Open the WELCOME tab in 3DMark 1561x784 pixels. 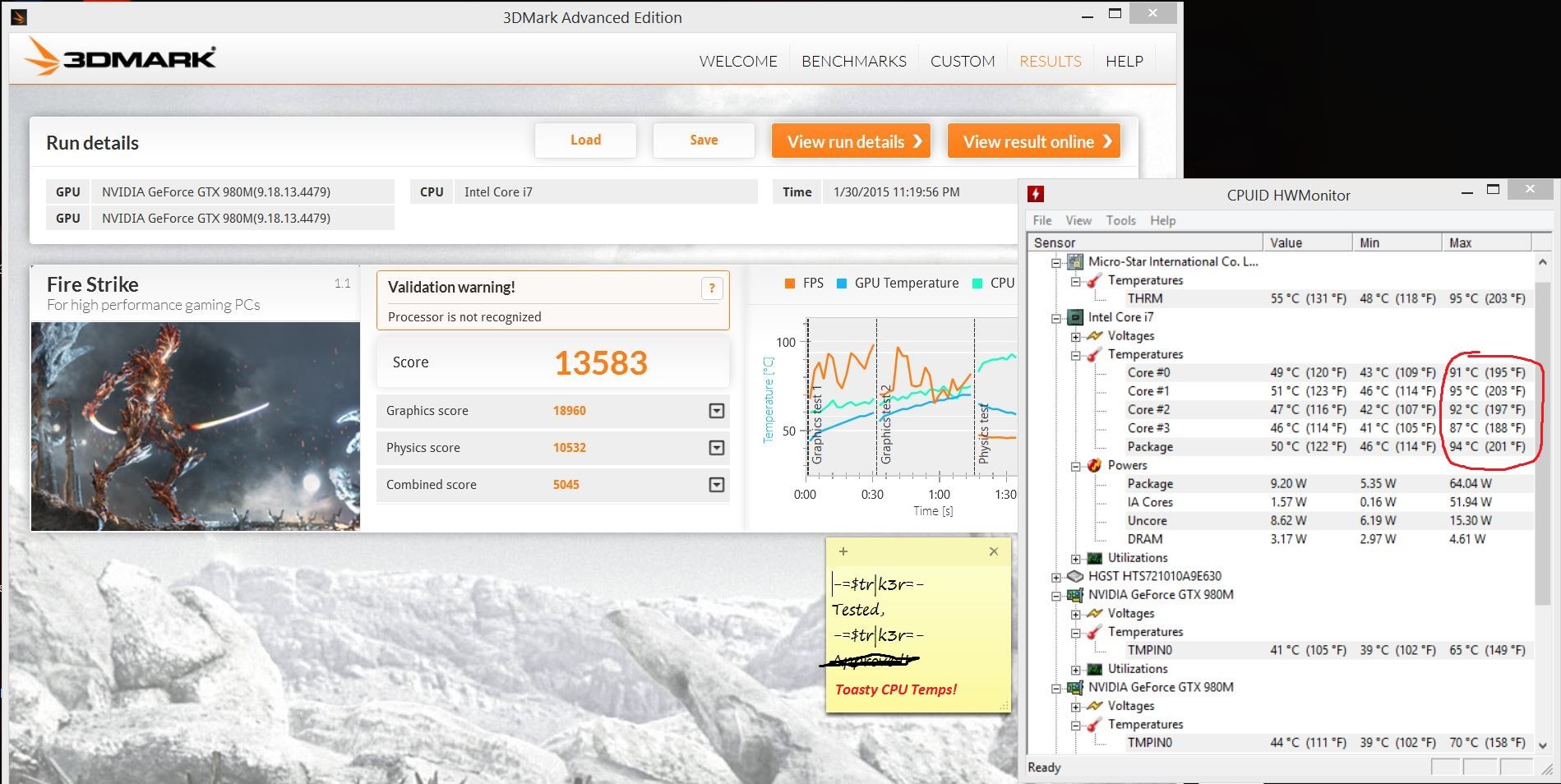click(738, 61)
